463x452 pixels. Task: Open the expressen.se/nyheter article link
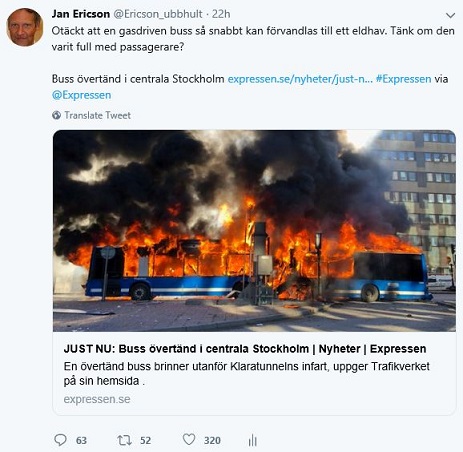coord(300,79)
